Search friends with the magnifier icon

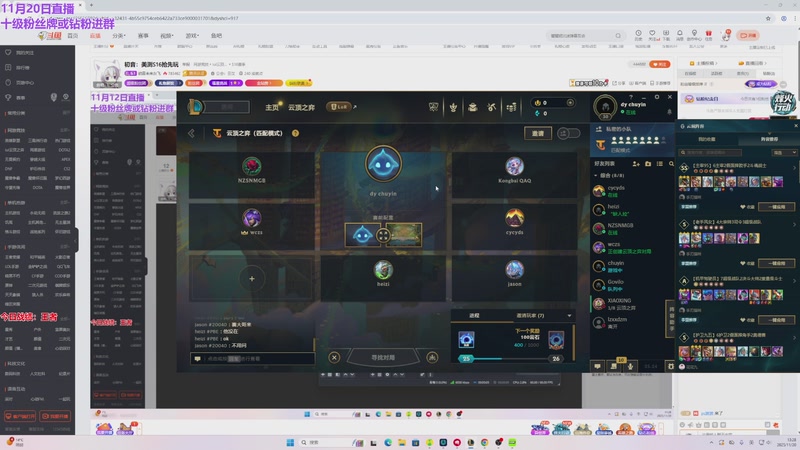point(671,164)
